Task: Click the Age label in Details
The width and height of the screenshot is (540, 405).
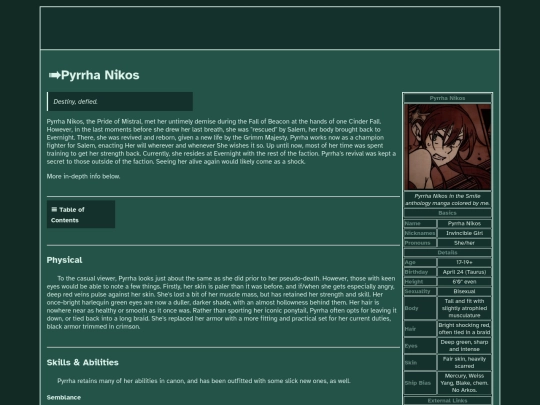Action: coord(420,262)
